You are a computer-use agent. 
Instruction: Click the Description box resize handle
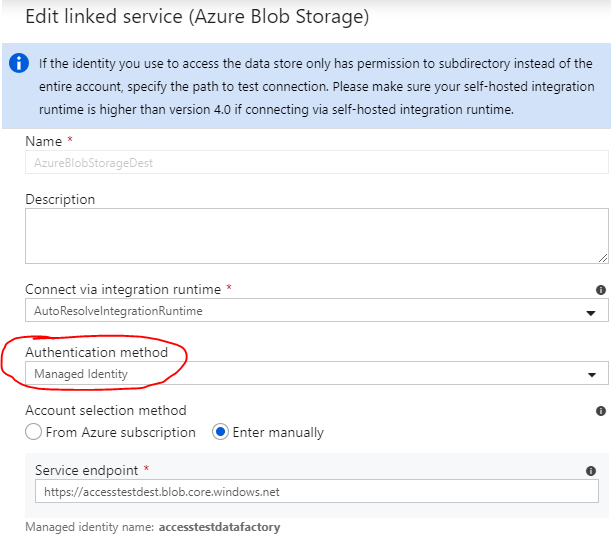click(602, 257)
